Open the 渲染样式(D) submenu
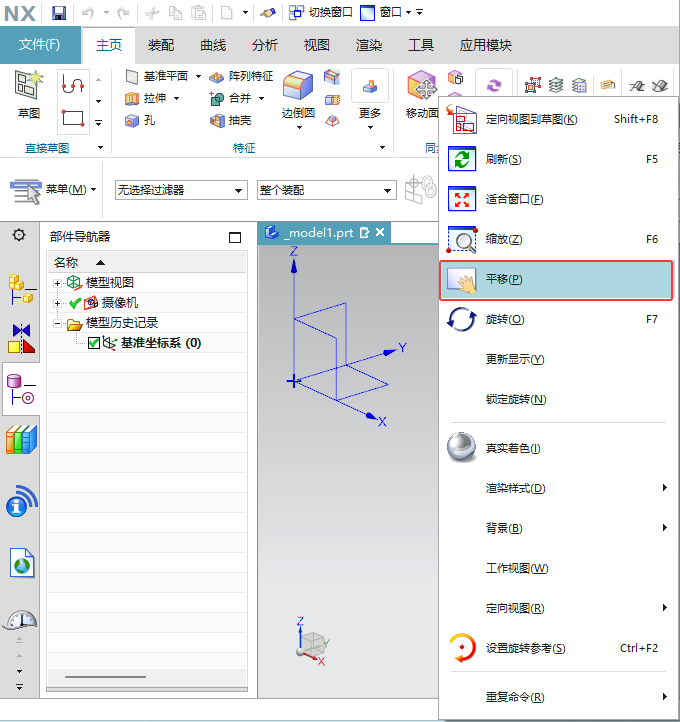Viewport: 680px width, 722px height. click(x=556, y=488)
